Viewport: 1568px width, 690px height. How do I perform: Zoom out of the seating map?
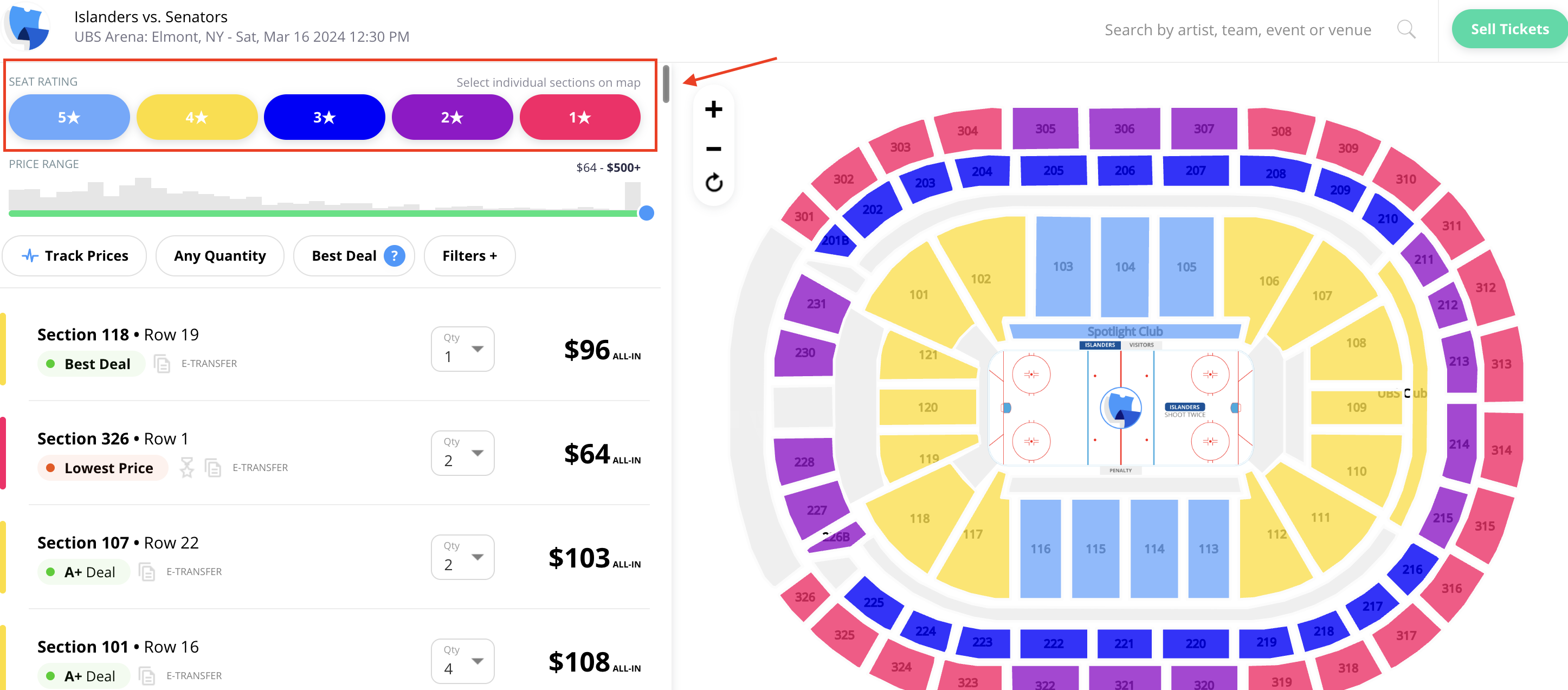[x=713, y=149]
